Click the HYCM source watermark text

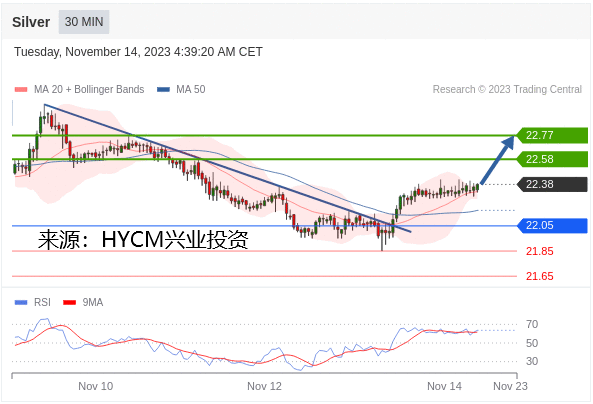tap(143, 239)
